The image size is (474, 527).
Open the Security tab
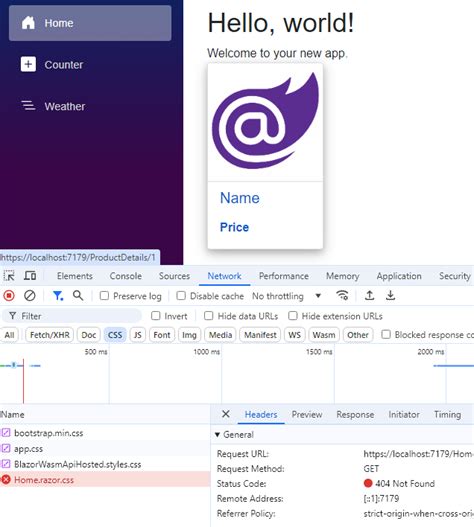(455, 276)
